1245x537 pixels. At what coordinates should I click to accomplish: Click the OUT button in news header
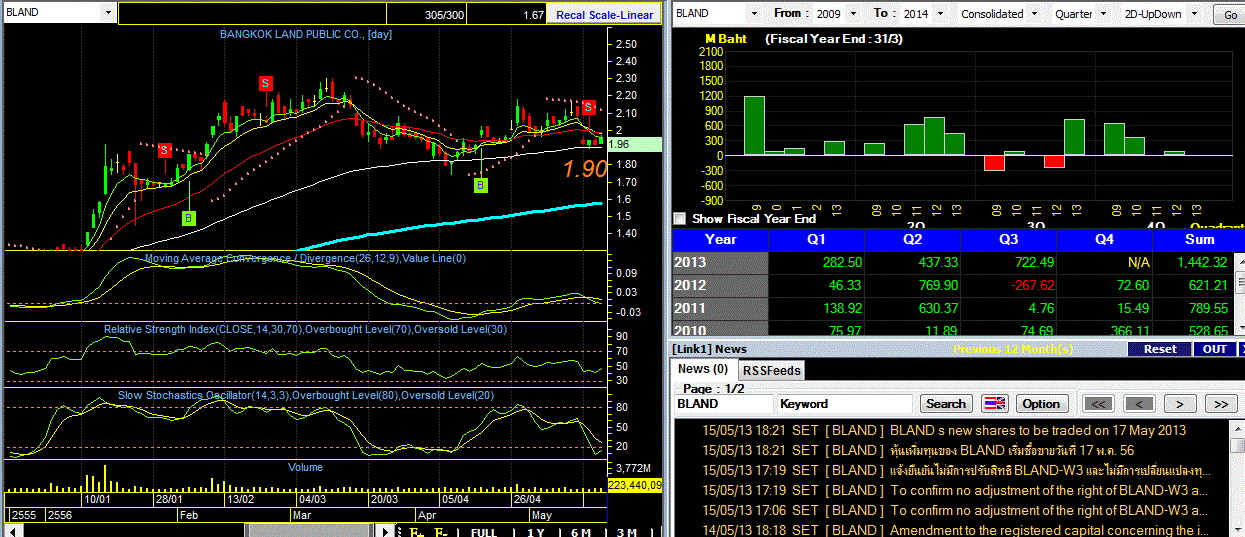pyautogui.click(x=1214, y=349)
